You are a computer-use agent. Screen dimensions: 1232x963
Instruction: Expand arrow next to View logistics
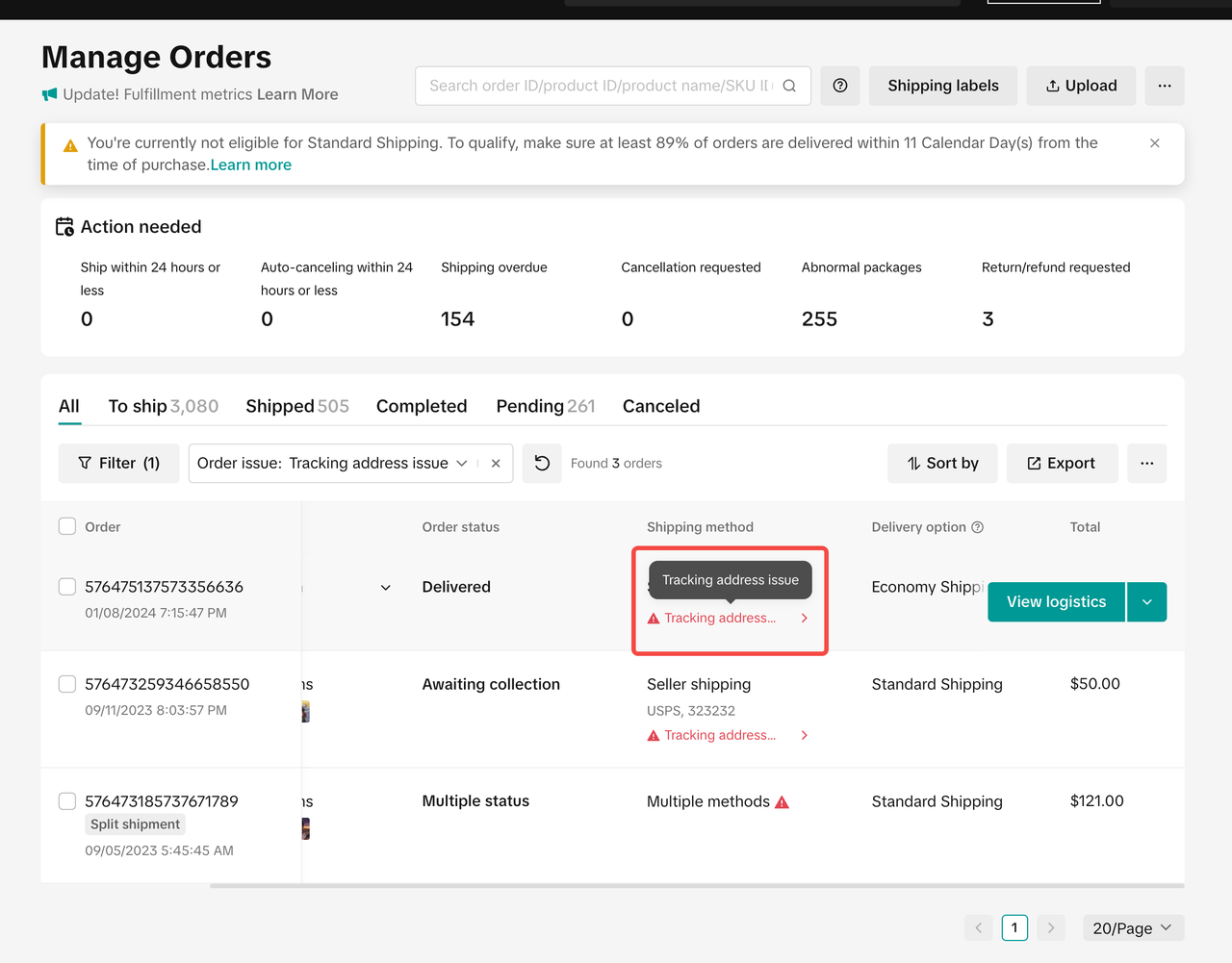pyautogui.click(x=1146, y=602)
